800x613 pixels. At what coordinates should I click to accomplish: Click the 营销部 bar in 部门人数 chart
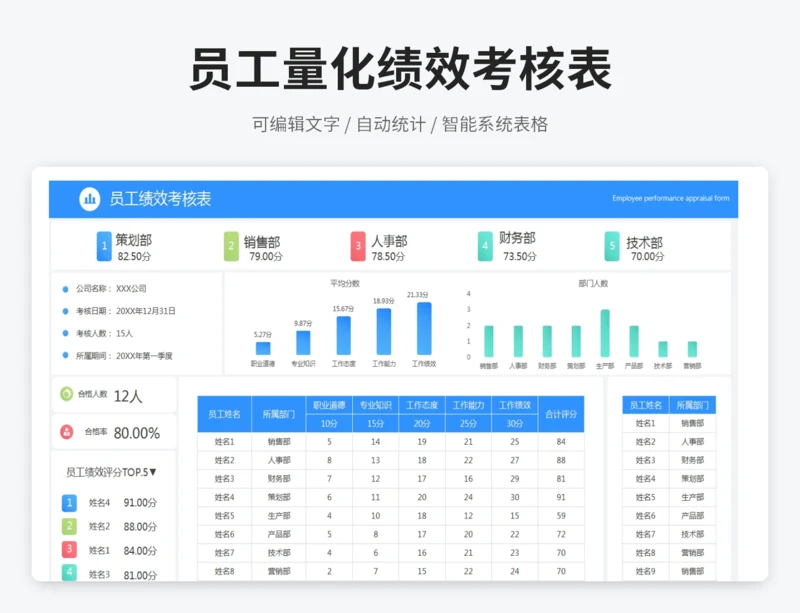pos(692,349)
